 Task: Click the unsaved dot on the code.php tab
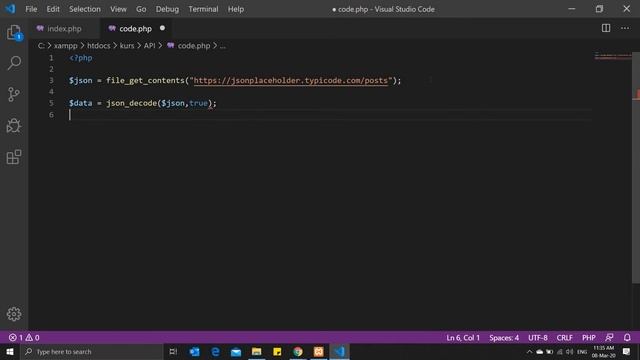coord(162,28)
